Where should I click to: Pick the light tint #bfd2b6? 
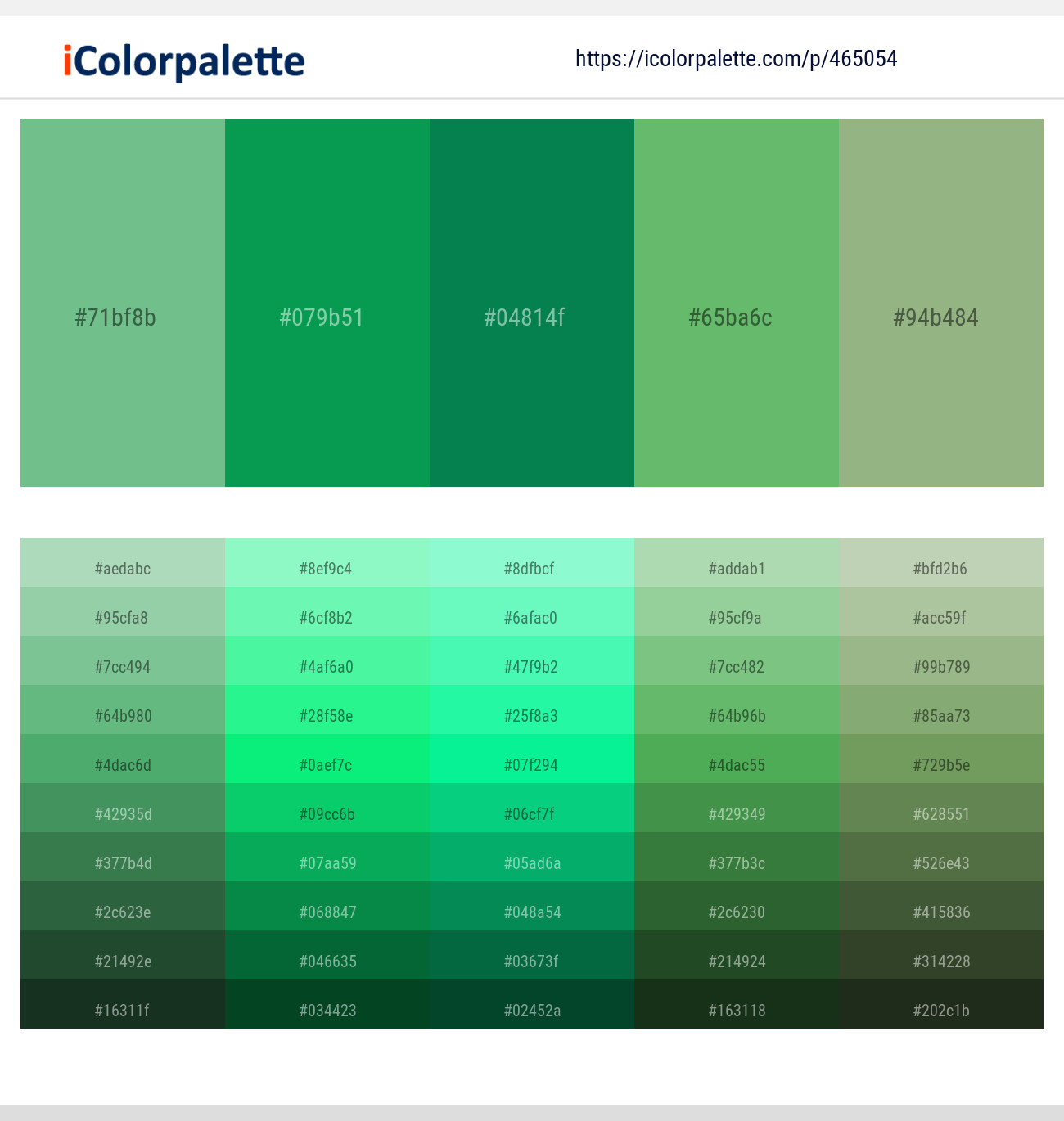pos(941,562)
